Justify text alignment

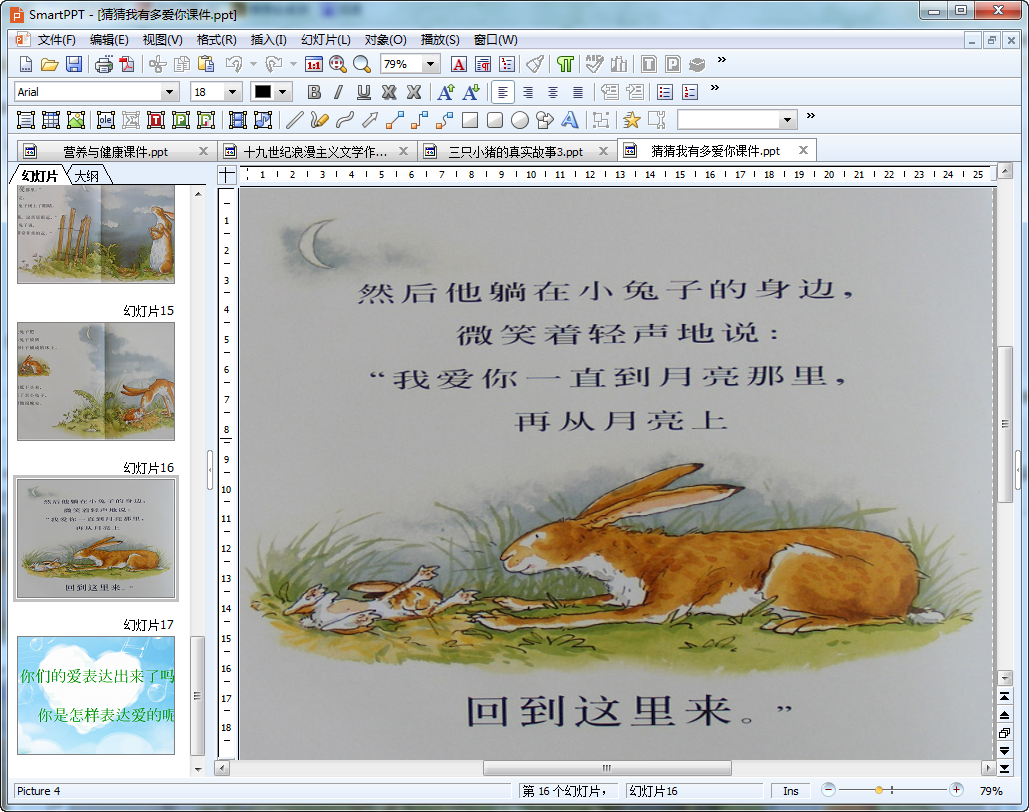[x=578, y=92]
